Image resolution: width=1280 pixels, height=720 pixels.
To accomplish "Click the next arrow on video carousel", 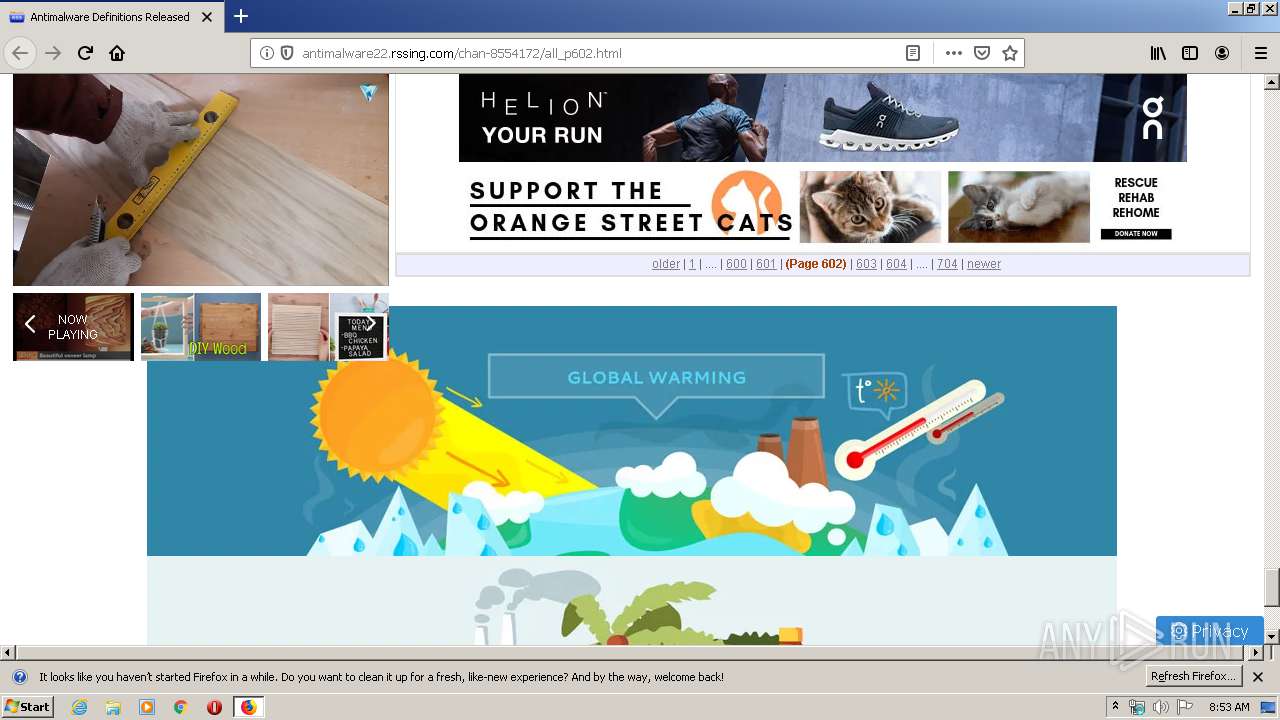I will click(371, 324).
